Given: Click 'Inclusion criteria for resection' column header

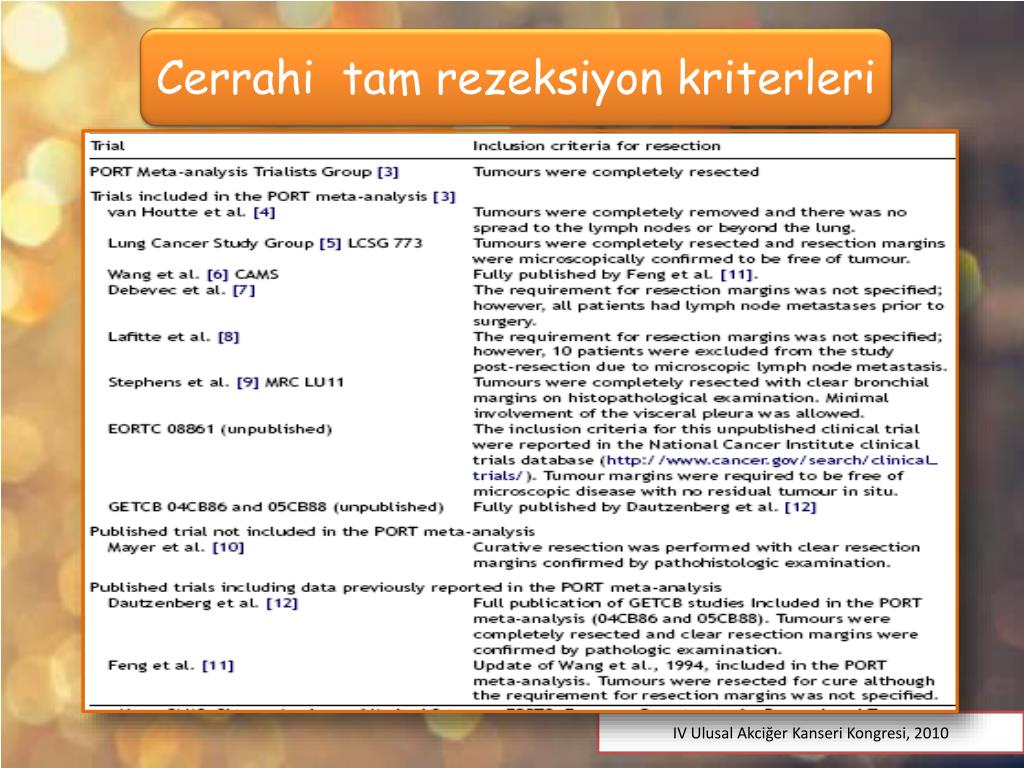Looking at the screenshot, I should tap(596, 146).
